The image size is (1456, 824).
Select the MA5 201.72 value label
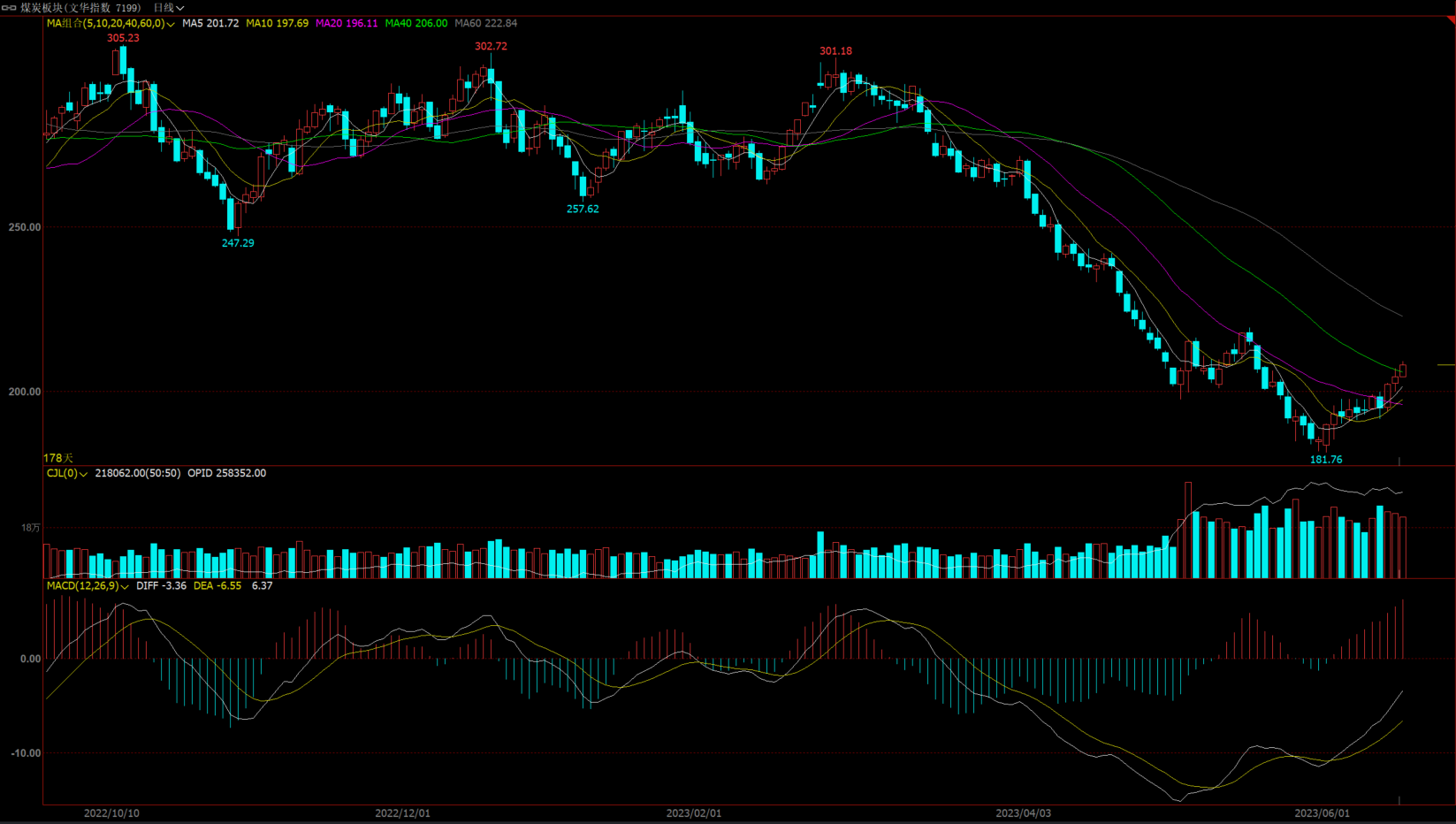click(210, 23)
